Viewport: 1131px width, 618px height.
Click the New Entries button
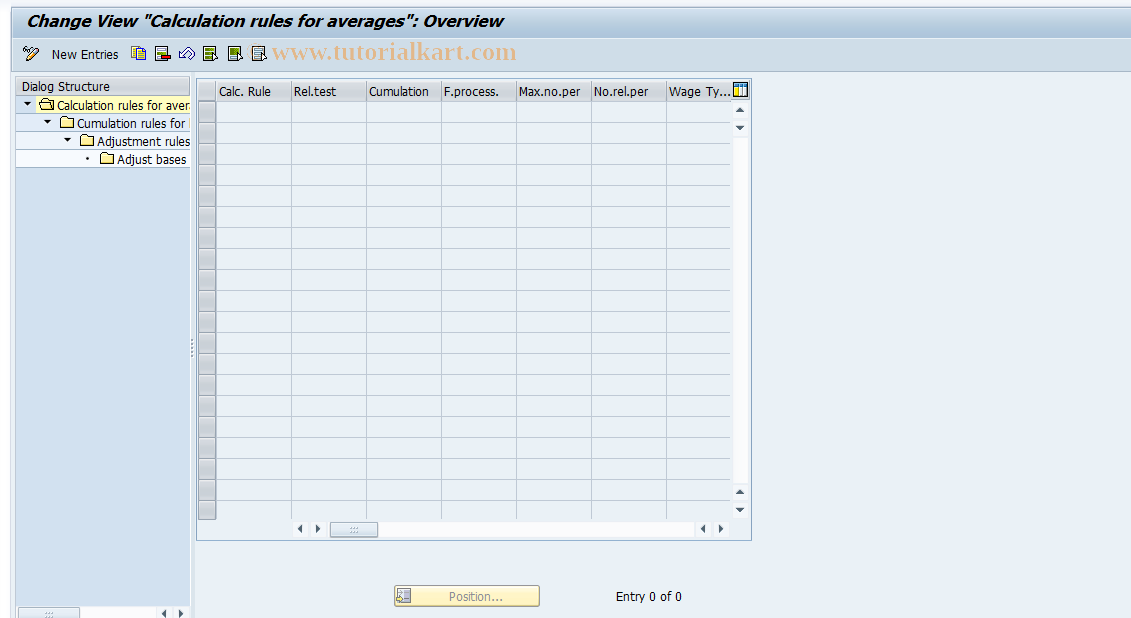[85, 55]
